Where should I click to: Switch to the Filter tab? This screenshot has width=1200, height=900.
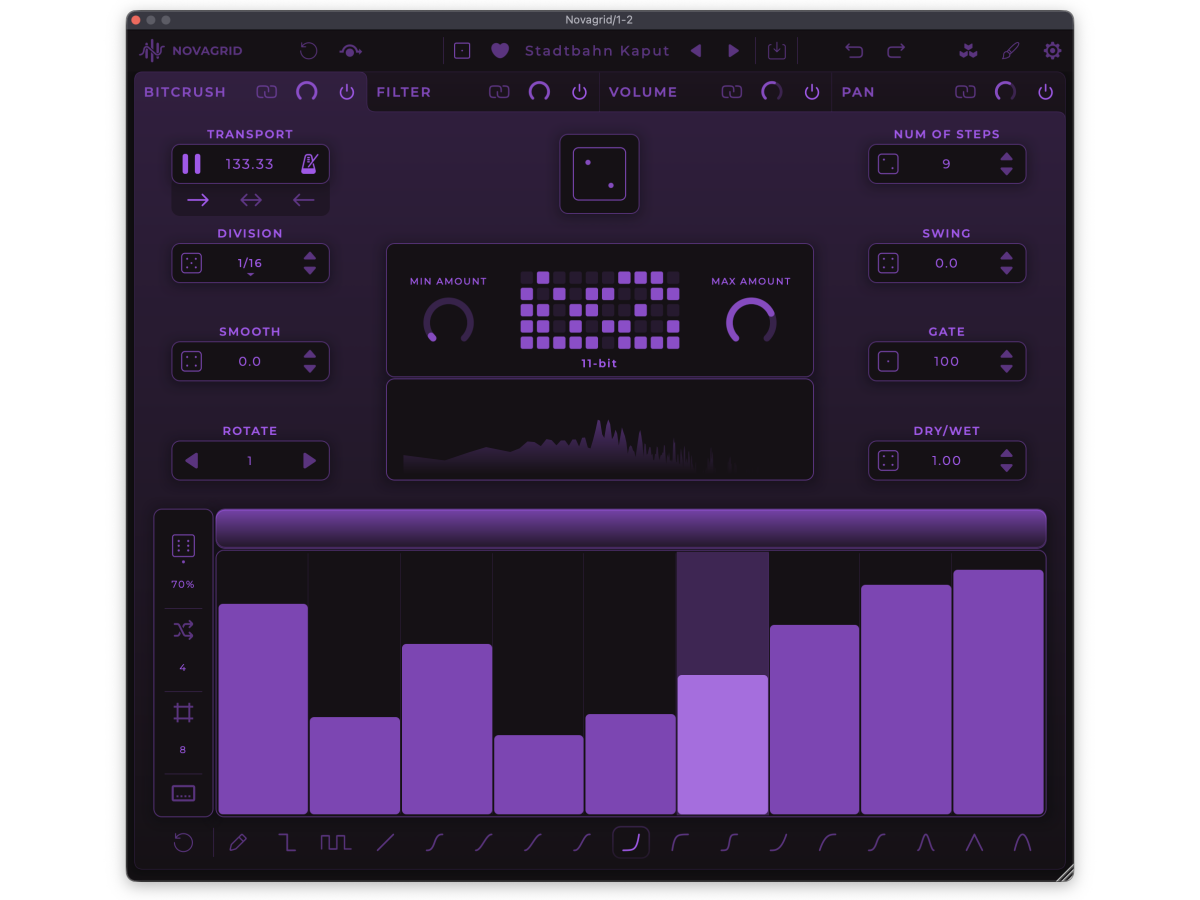pos(404,92)
